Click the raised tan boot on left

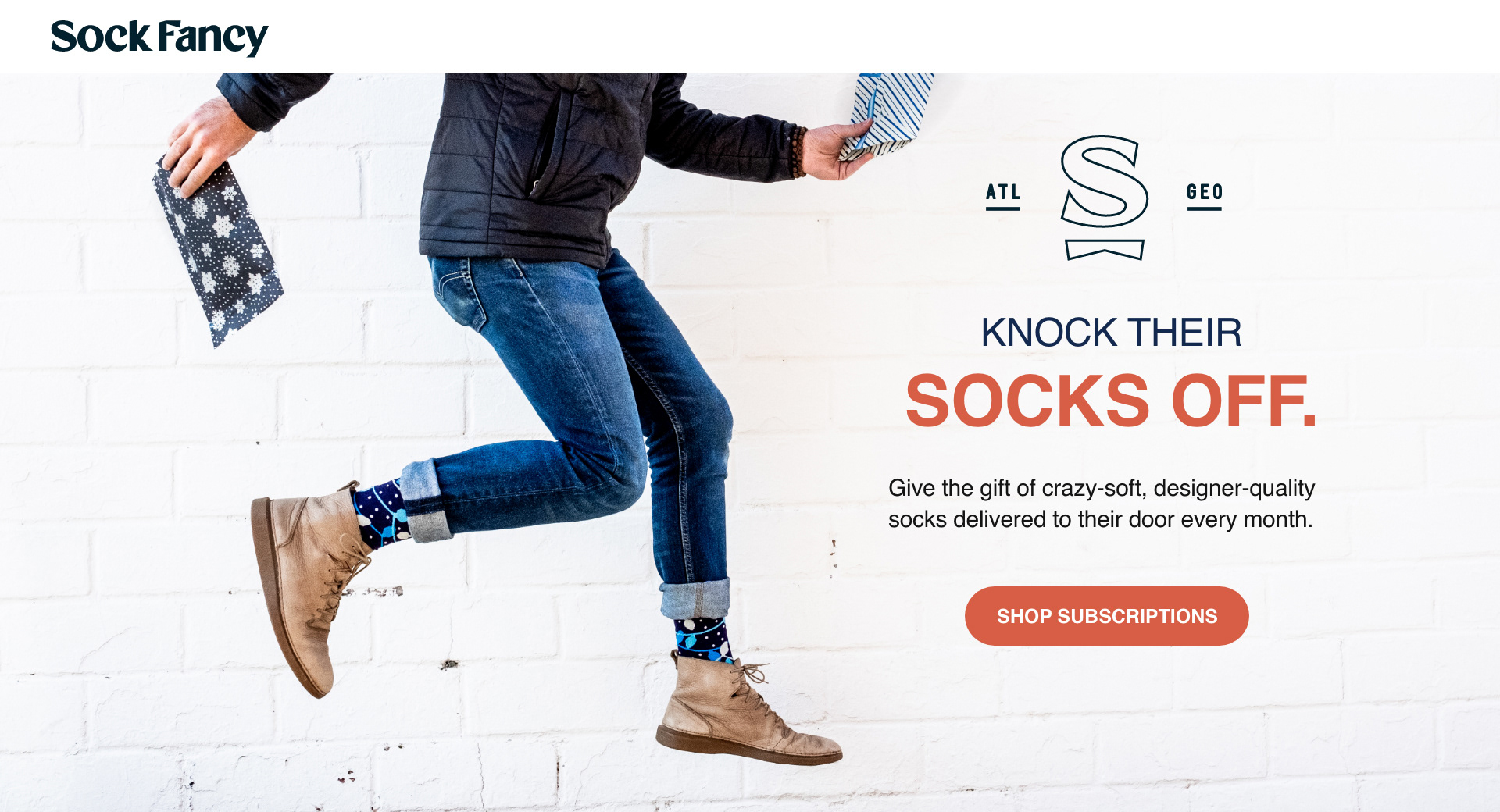(306, 587)
